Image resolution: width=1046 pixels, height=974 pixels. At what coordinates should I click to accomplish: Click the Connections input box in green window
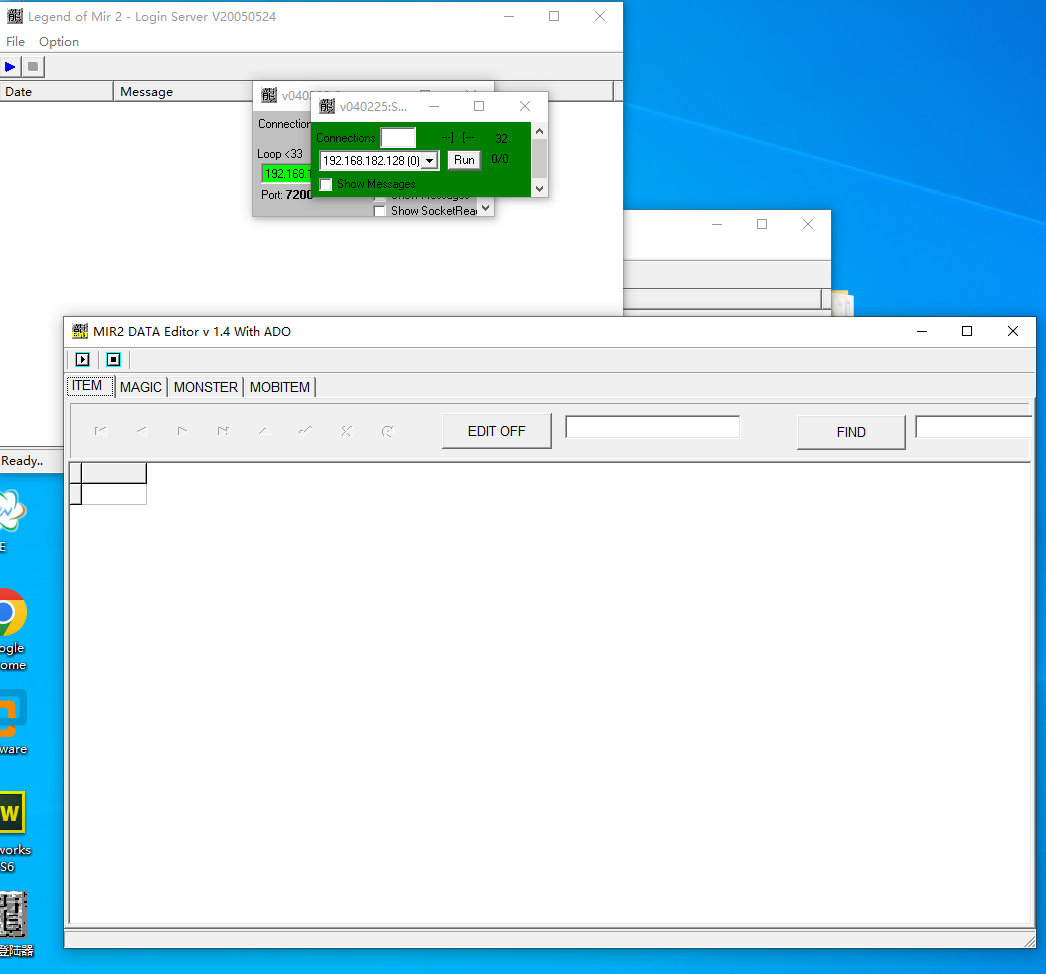(398, 137)
